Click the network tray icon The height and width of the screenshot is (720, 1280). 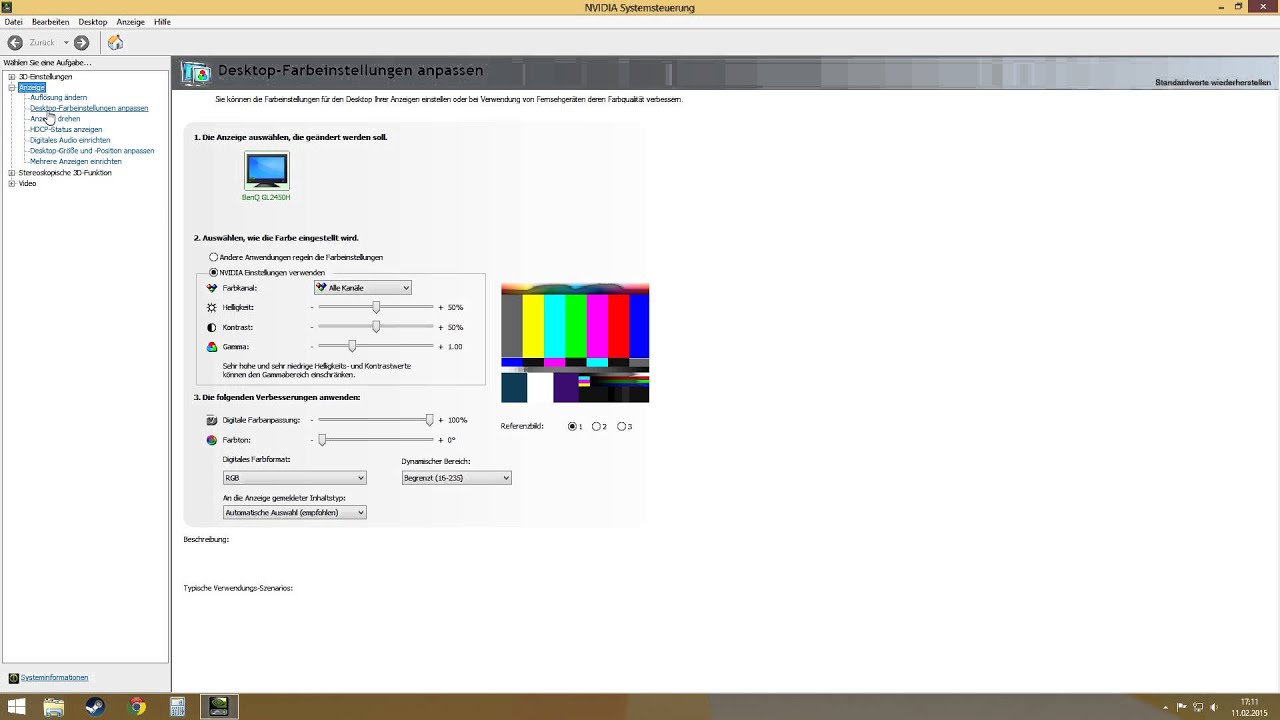(x=1198, y=707)
